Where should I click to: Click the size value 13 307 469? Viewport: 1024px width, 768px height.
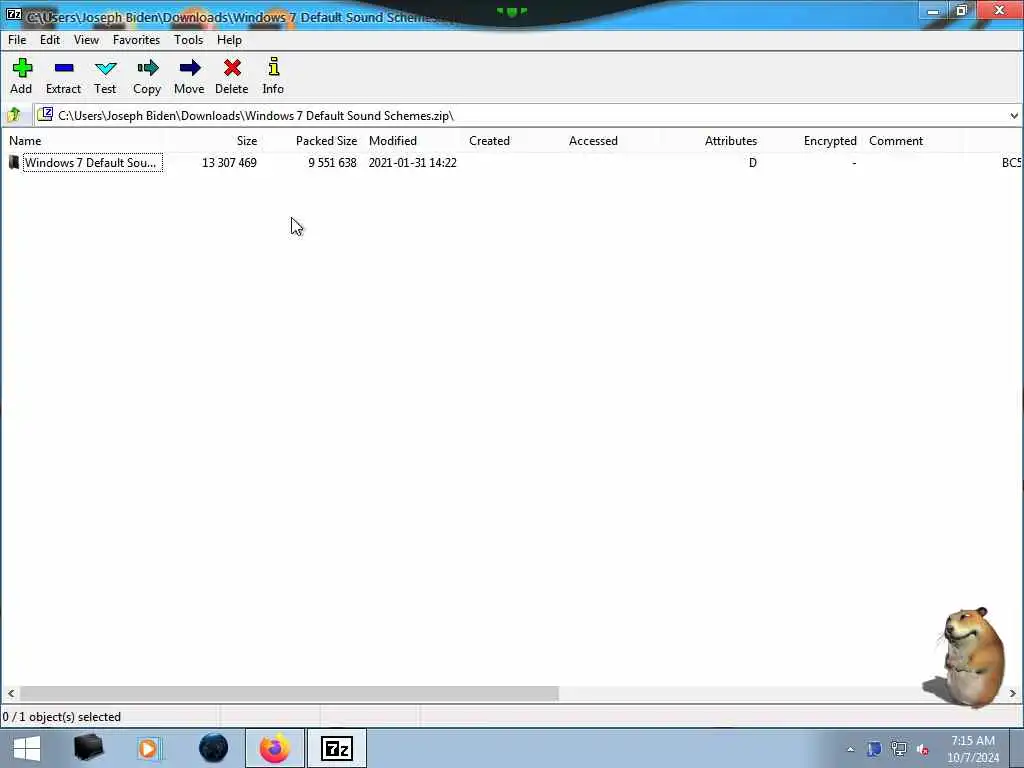(x=229, y=163)
